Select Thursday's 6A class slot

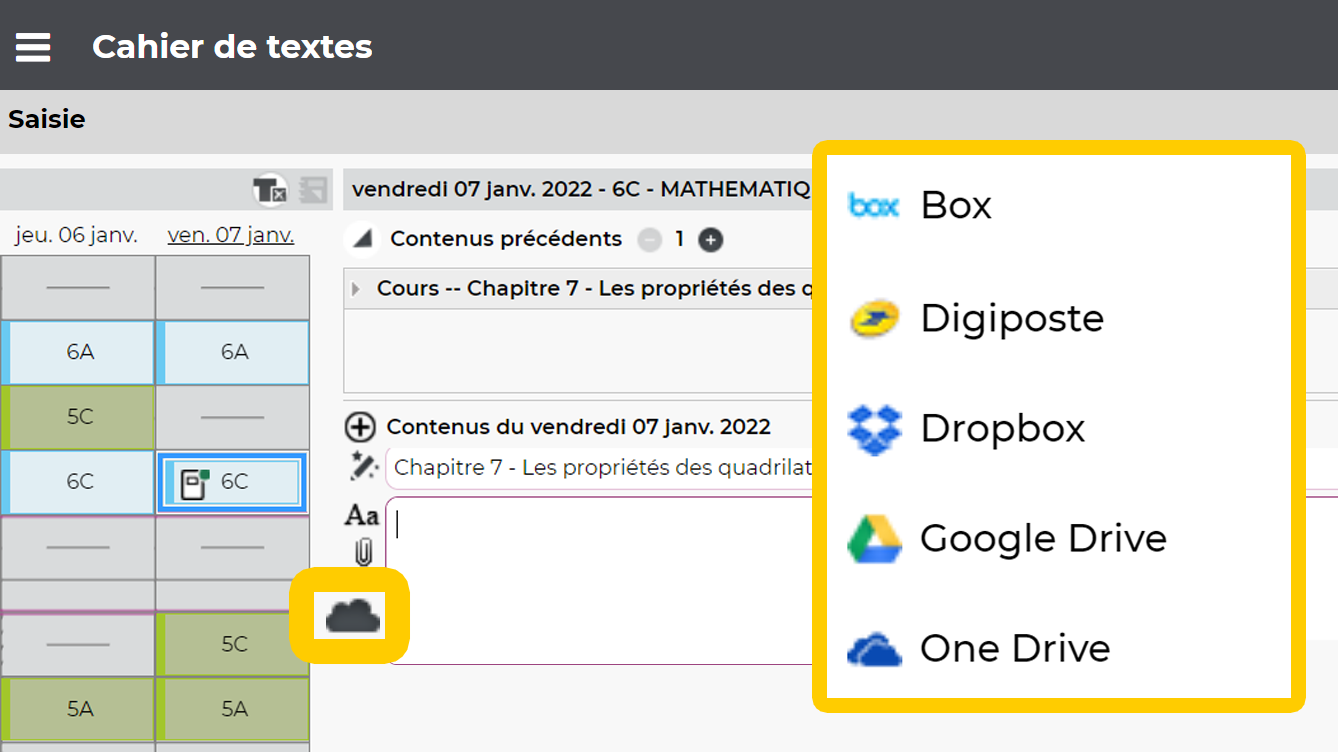(78, 352)
